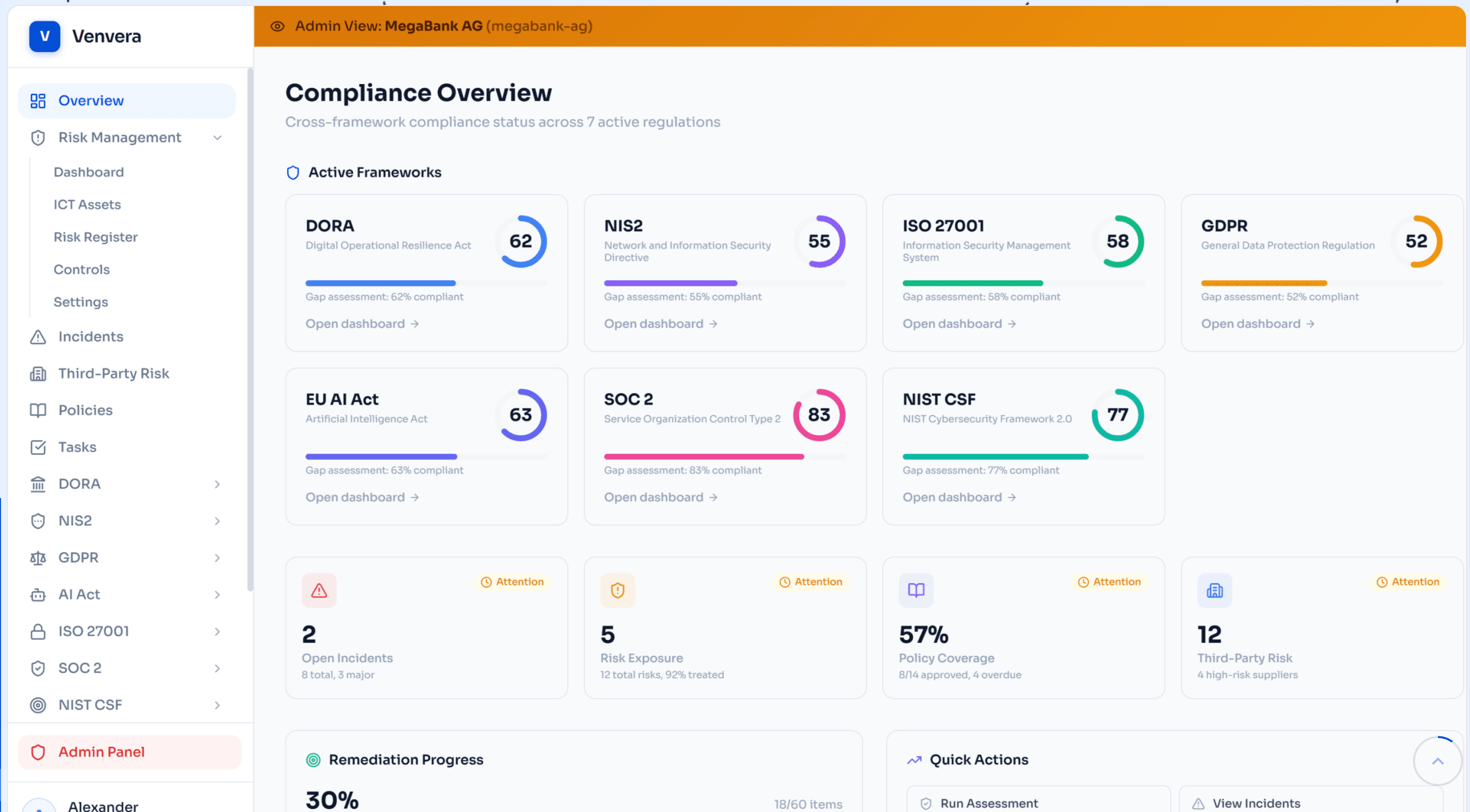The height and width of the screenshot is (812, 1470).
Task: Click the Open Incidents warning triangle icon
Action: pyautogui.click(x=319, y=590)
